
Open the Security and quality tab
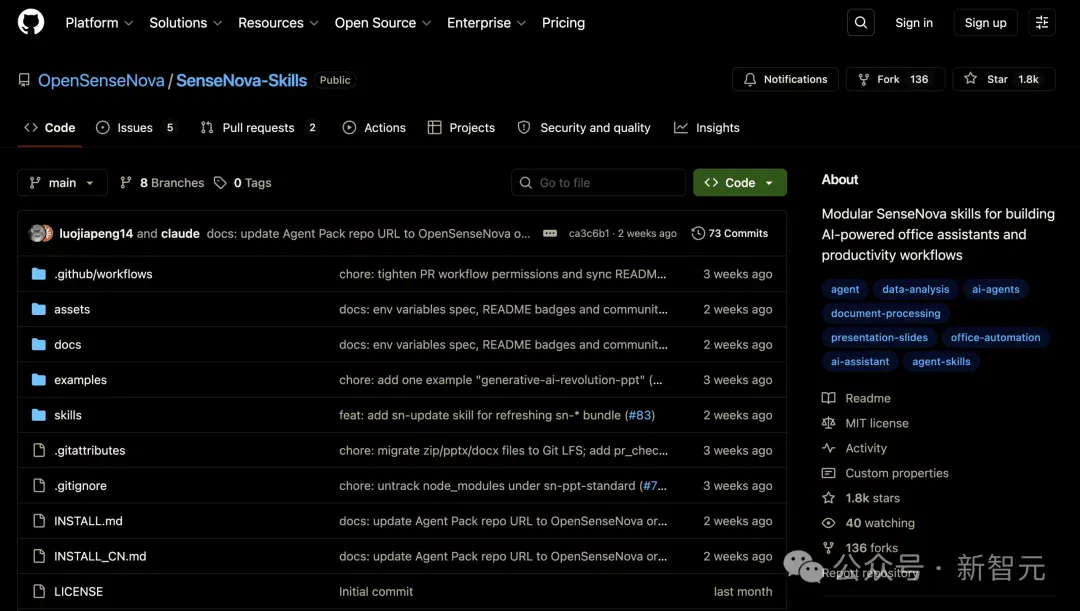(x=584, y=127)
